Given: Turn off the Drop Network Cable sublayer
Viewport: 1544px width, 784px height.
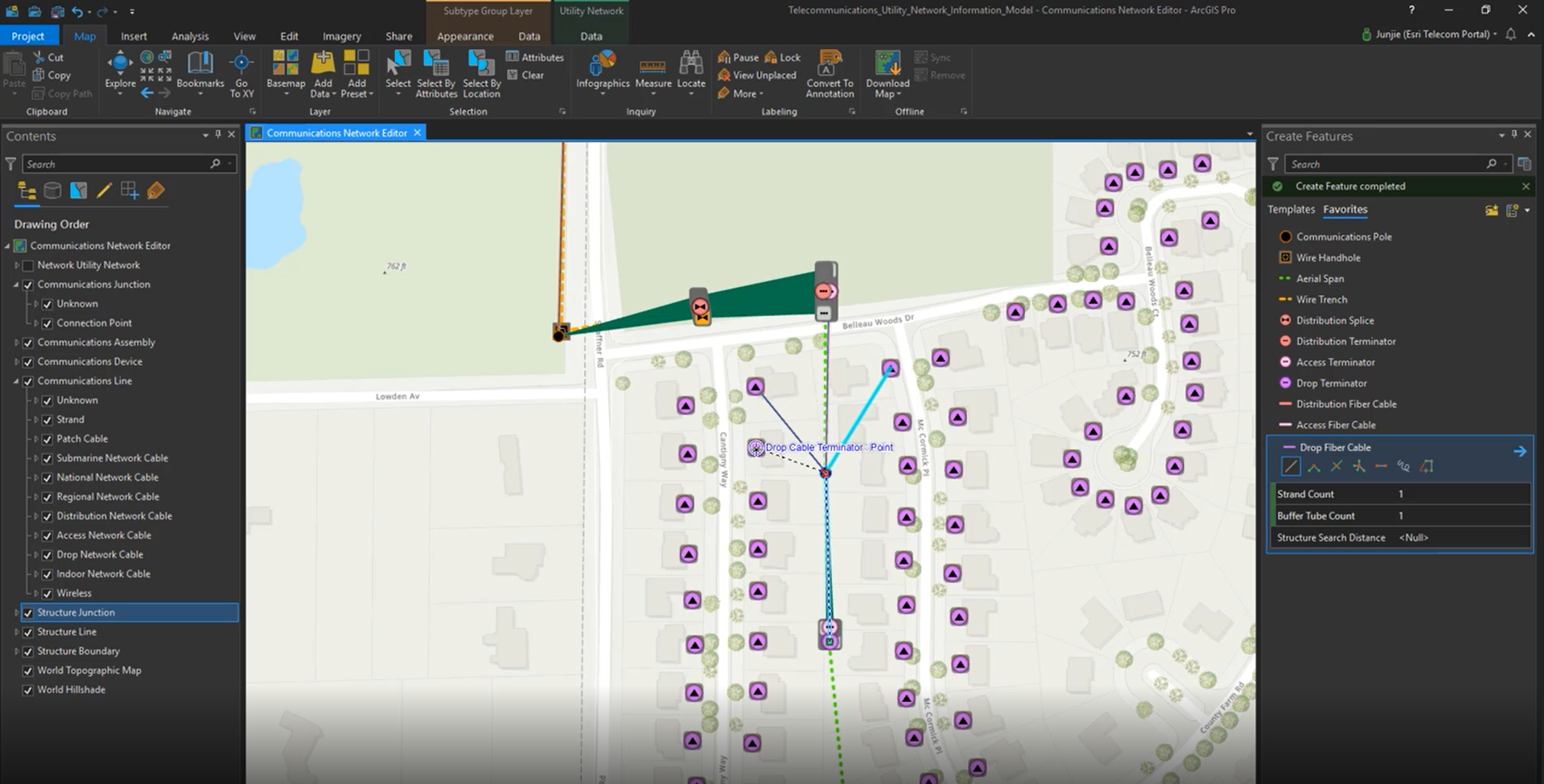Looking at the screenshot, I should click(47, 555).
